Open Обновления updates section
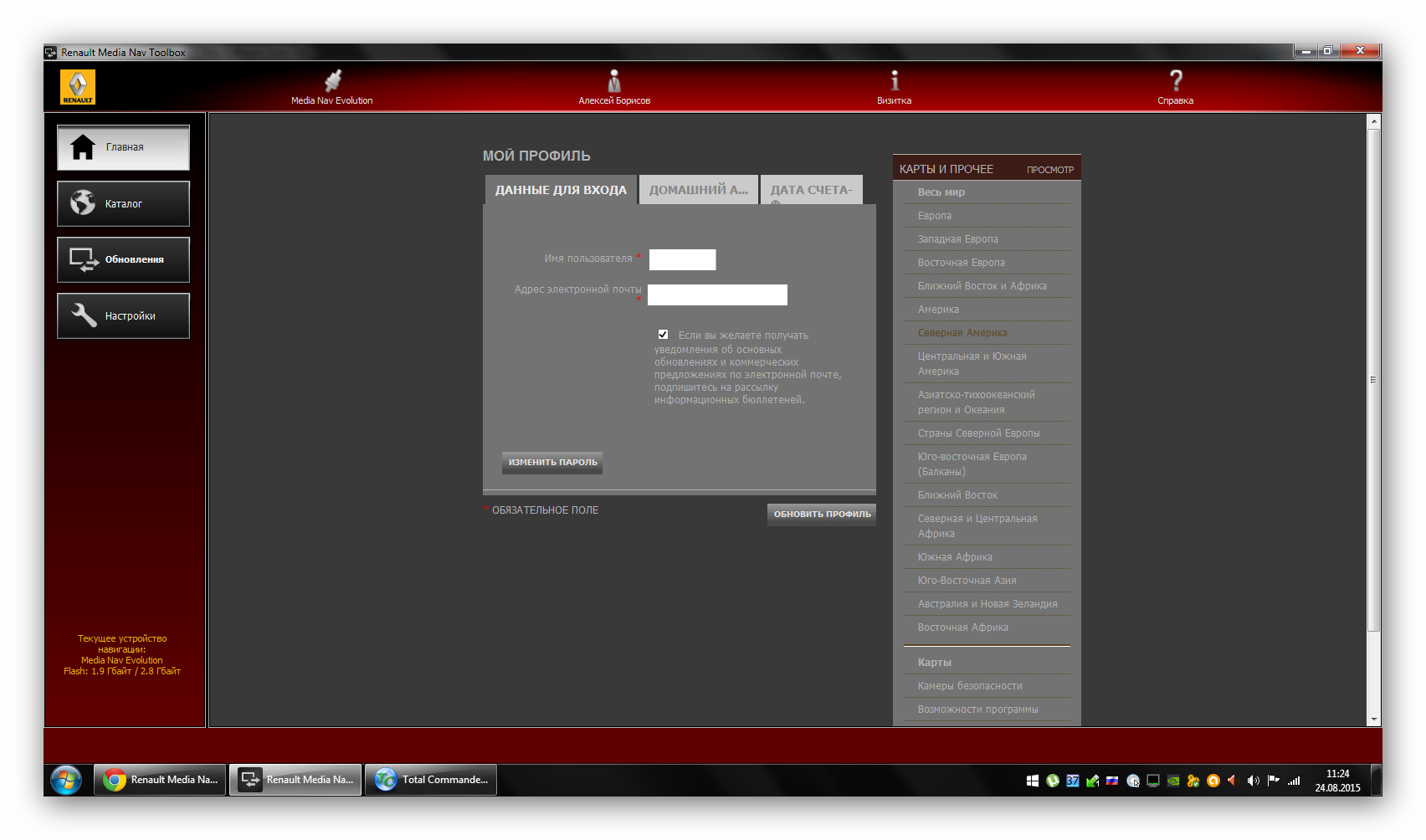The width and height of the screenshot is (1426, 840). [123, 259]
